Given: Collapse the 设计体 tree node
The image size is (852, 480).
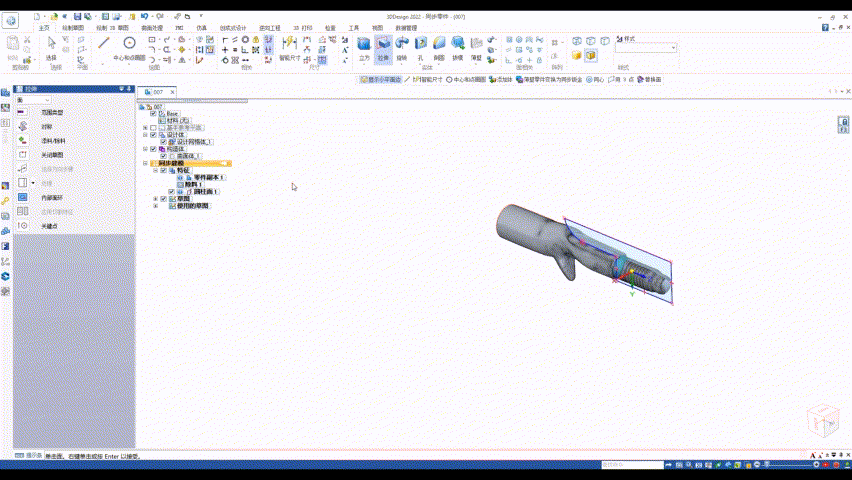Looking at the screenshot, I should pos(145,135).
